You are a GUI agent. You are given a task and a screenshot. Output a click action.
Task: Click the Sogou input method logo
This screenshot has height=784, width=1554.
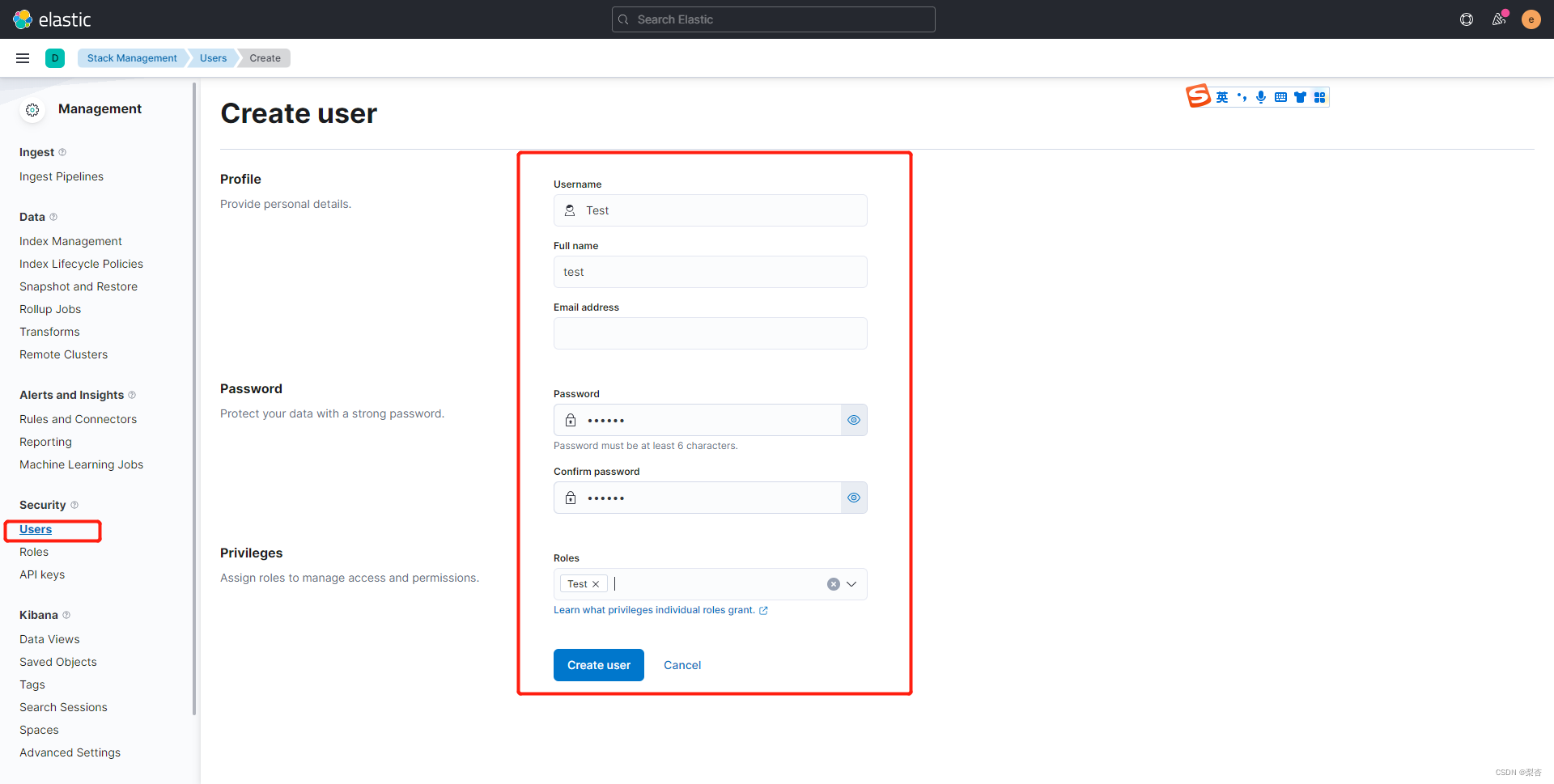(x=1199, y=96)
